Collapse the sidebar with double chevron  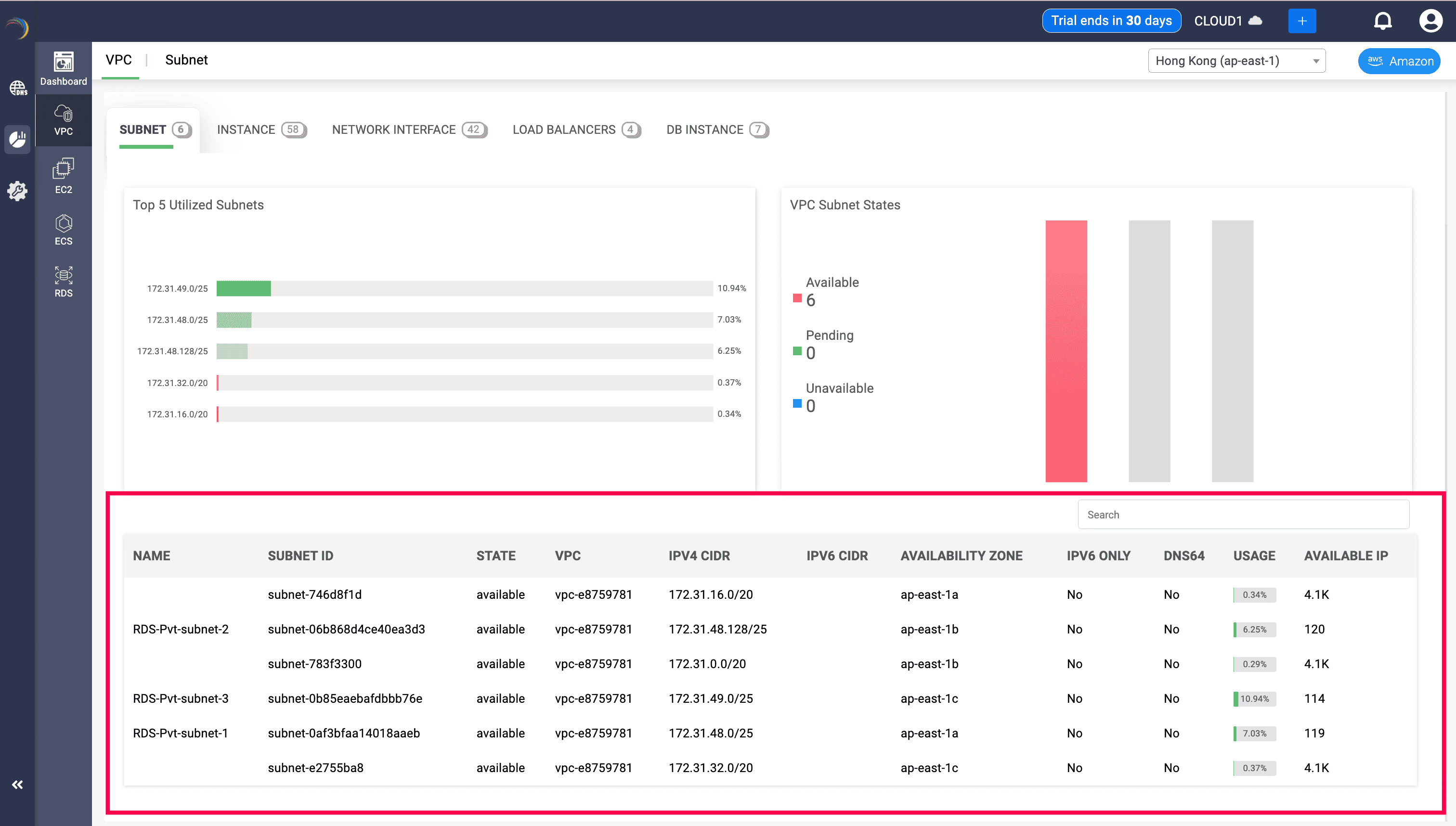point(17,785)
